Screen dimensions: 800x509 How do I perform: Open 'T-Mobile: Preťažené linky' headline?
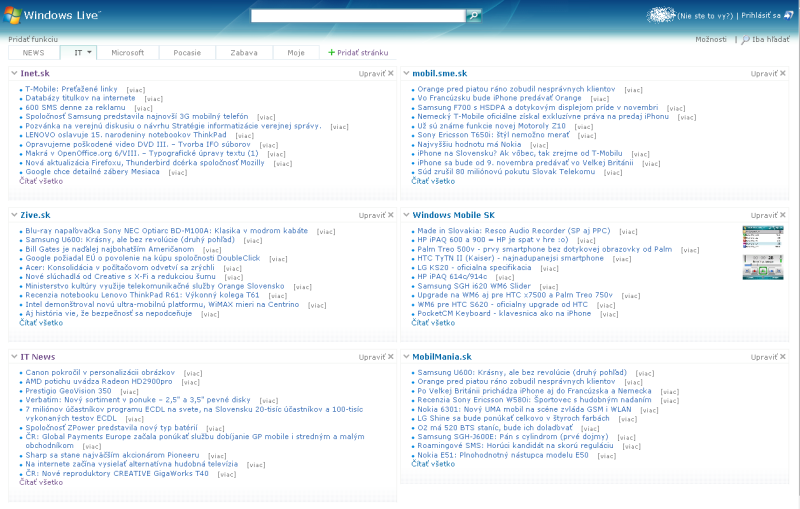(x=71, y=89)
